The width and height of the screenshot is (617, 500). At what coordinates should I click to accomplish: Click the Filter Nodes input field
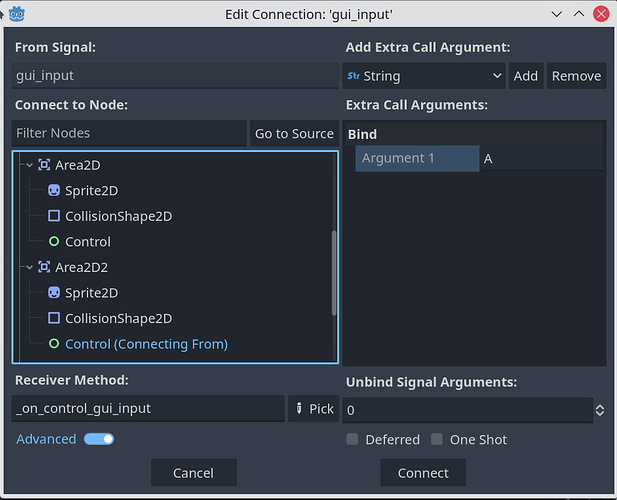click(129, 133)
